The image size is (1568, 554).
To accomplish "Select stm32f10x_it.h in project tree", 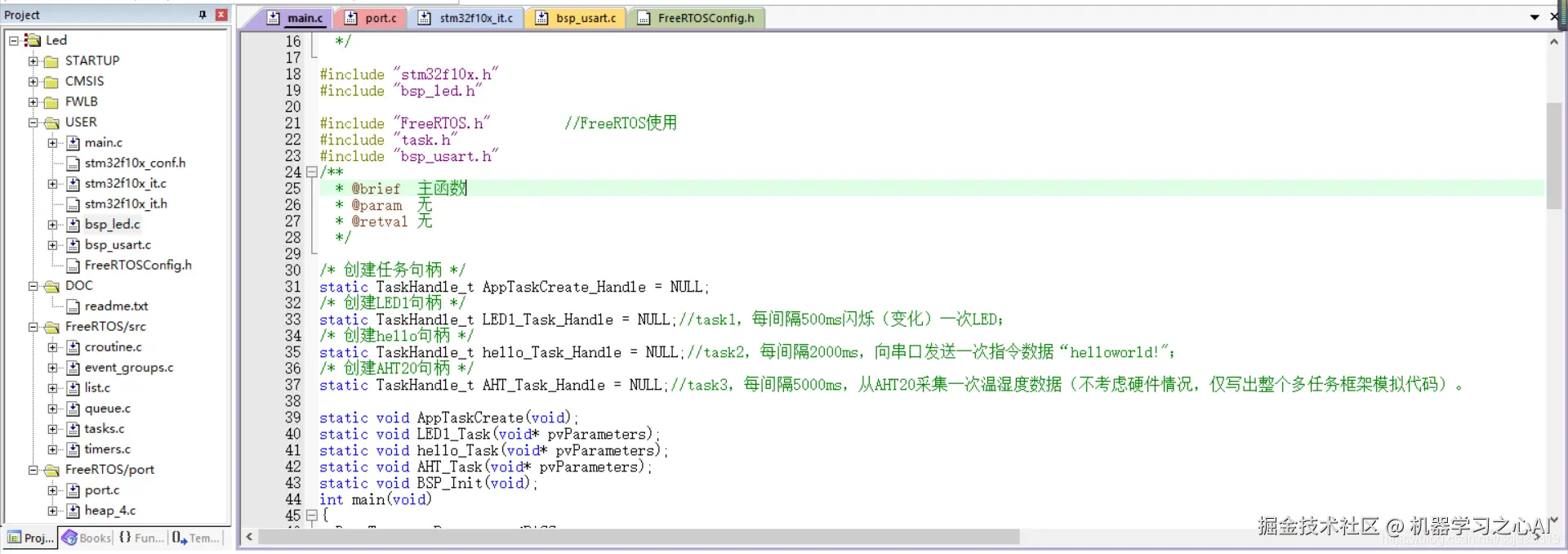I will pos(126,203).
